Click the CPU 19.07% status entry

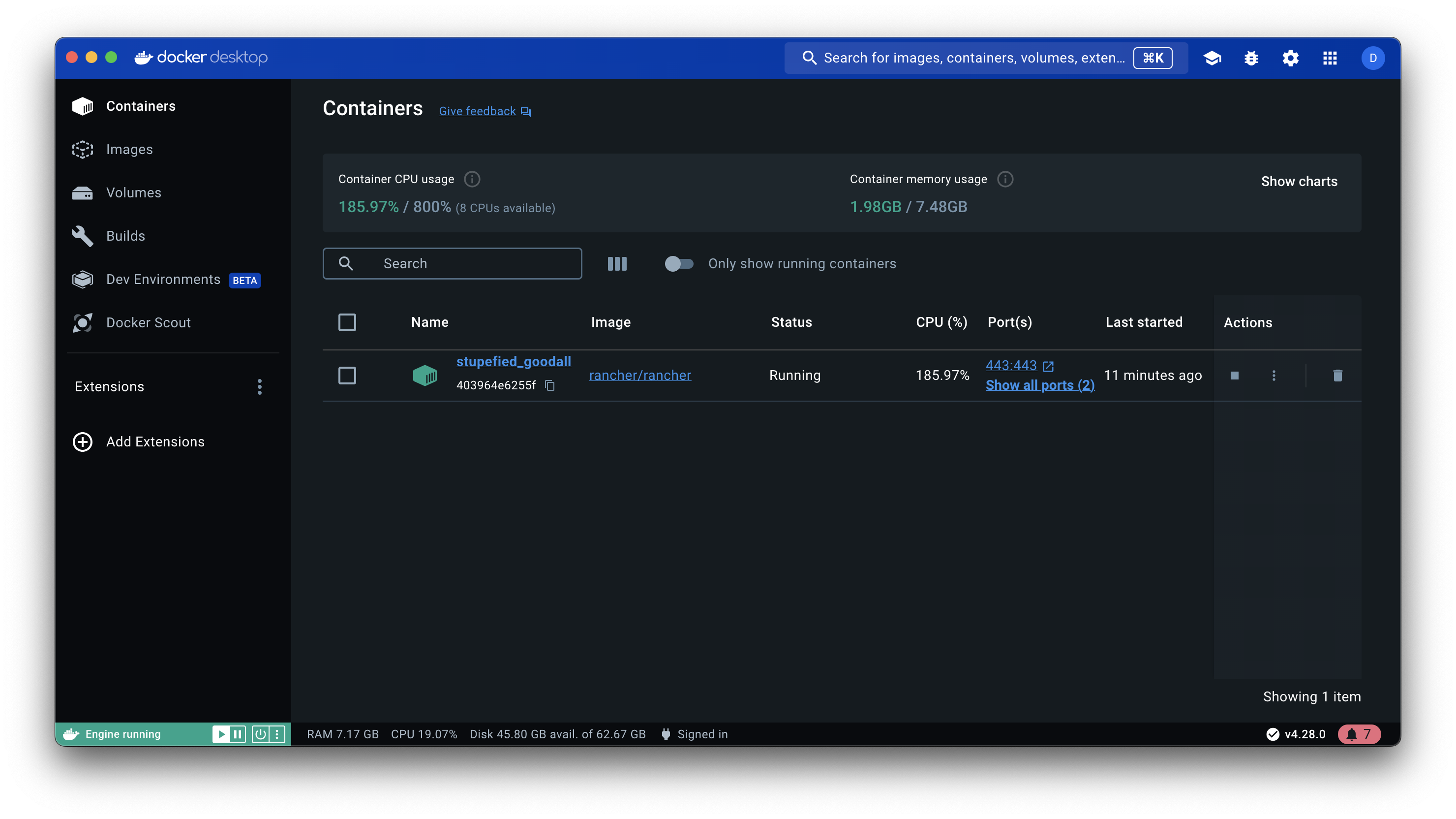coord(424,734)
